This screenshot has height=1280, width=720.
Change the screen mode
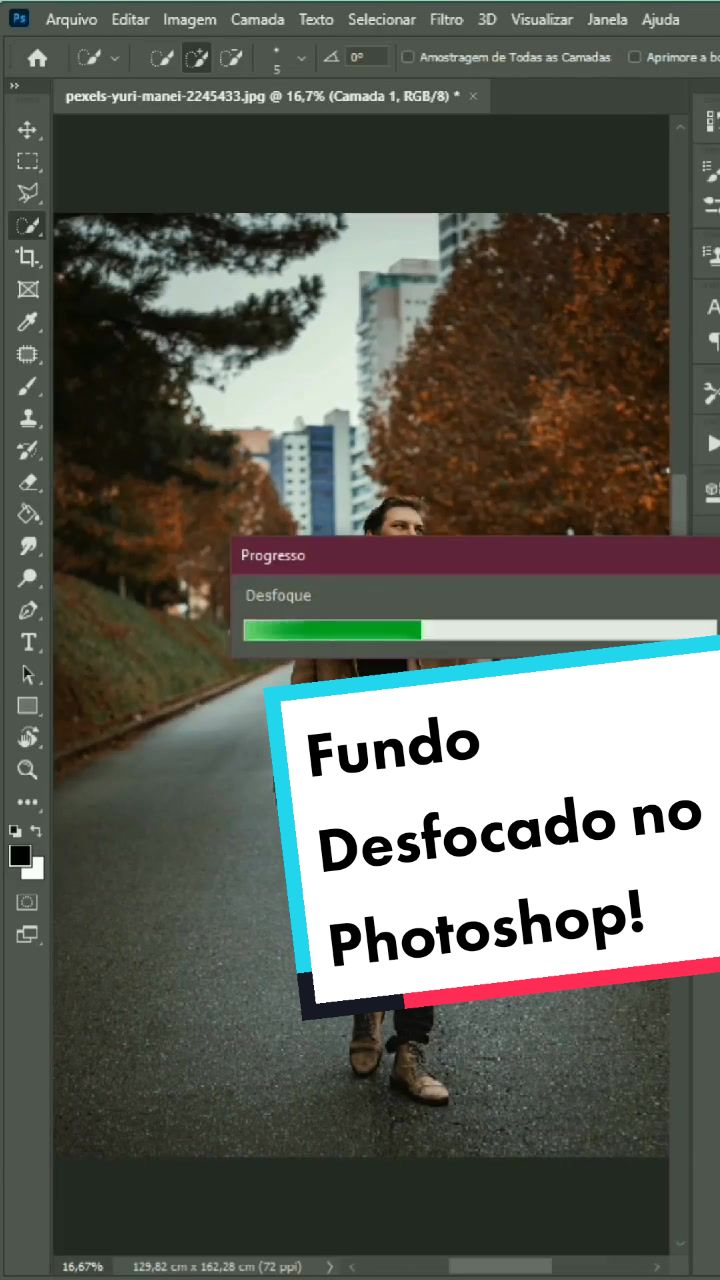tap(27, 935)
